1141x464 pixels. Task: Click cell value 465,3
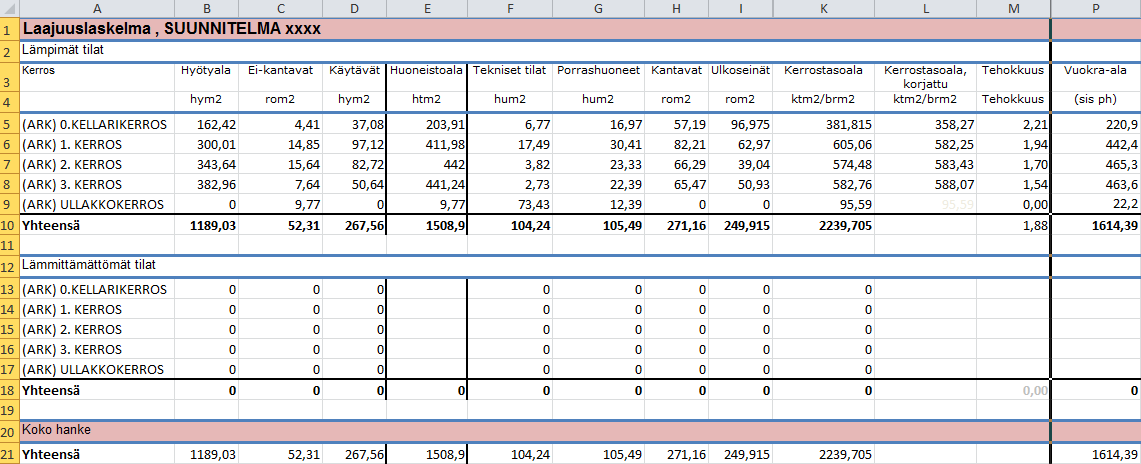(1096, 164)
